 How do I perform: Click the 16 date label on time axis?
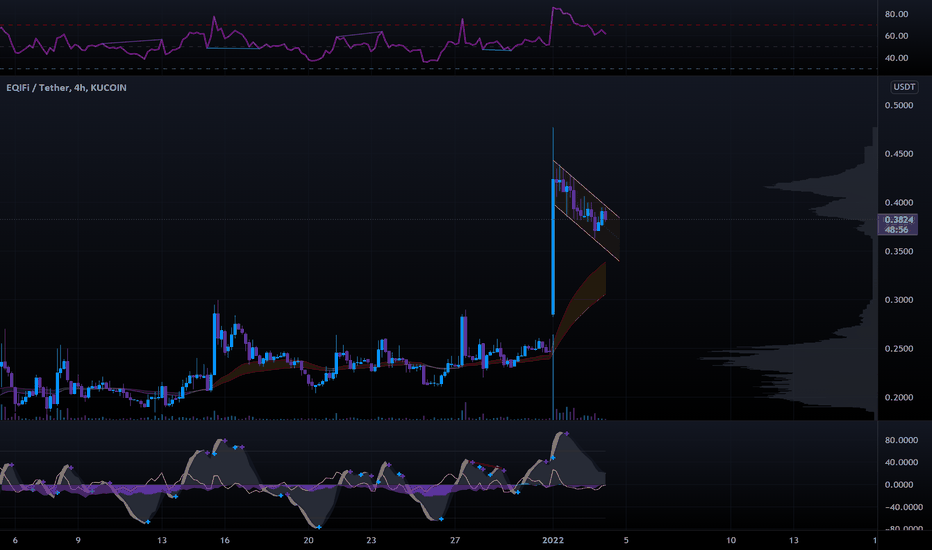pyautogui.click(x=225, y=540)
